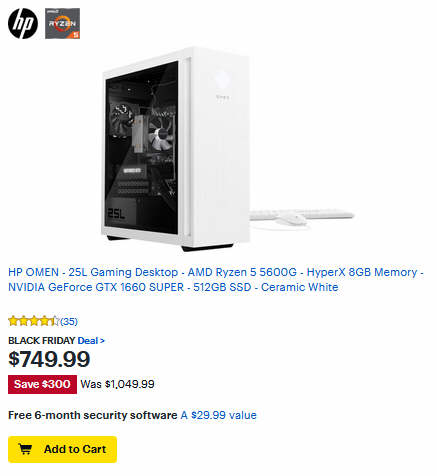This screenshot has height=476, width=437.
Task: Click the red Save $300 badge
Action: pos(42,384)
